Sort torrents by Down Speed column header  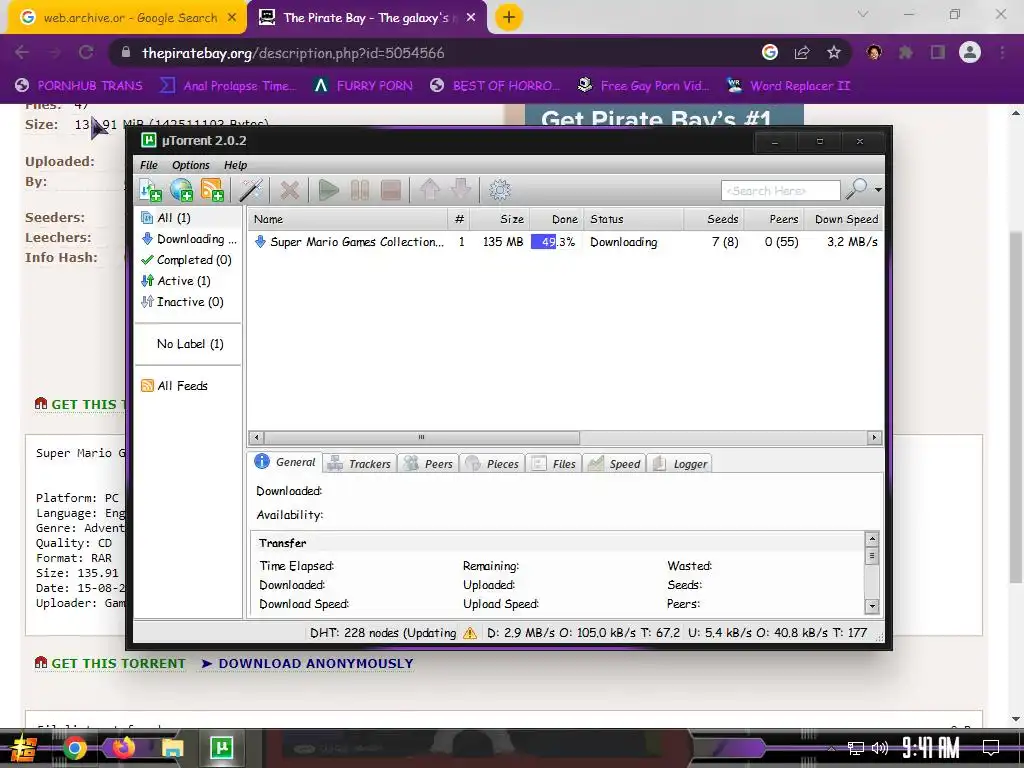pos(844,219)
